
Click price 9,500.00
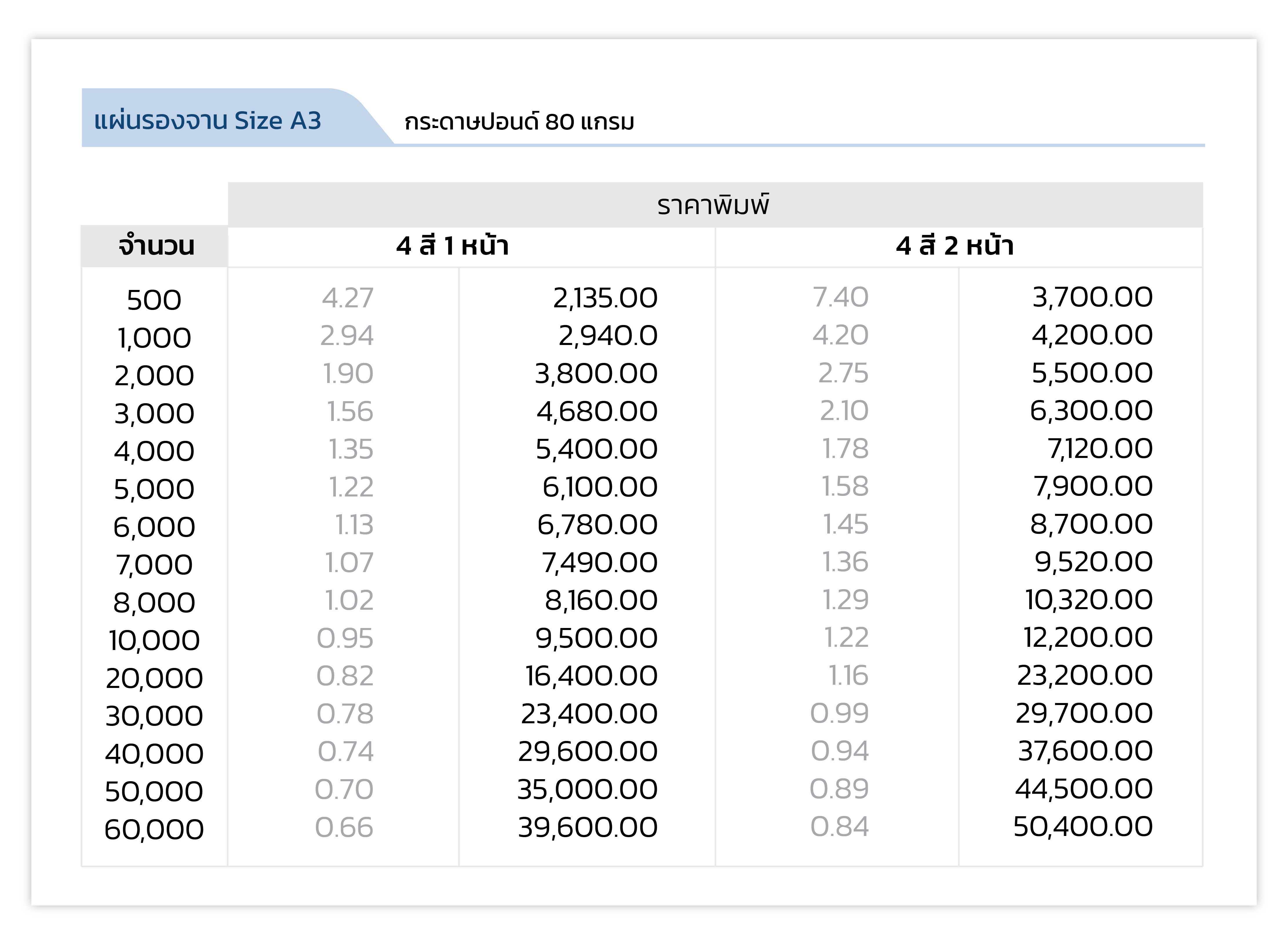pos(596,638)
